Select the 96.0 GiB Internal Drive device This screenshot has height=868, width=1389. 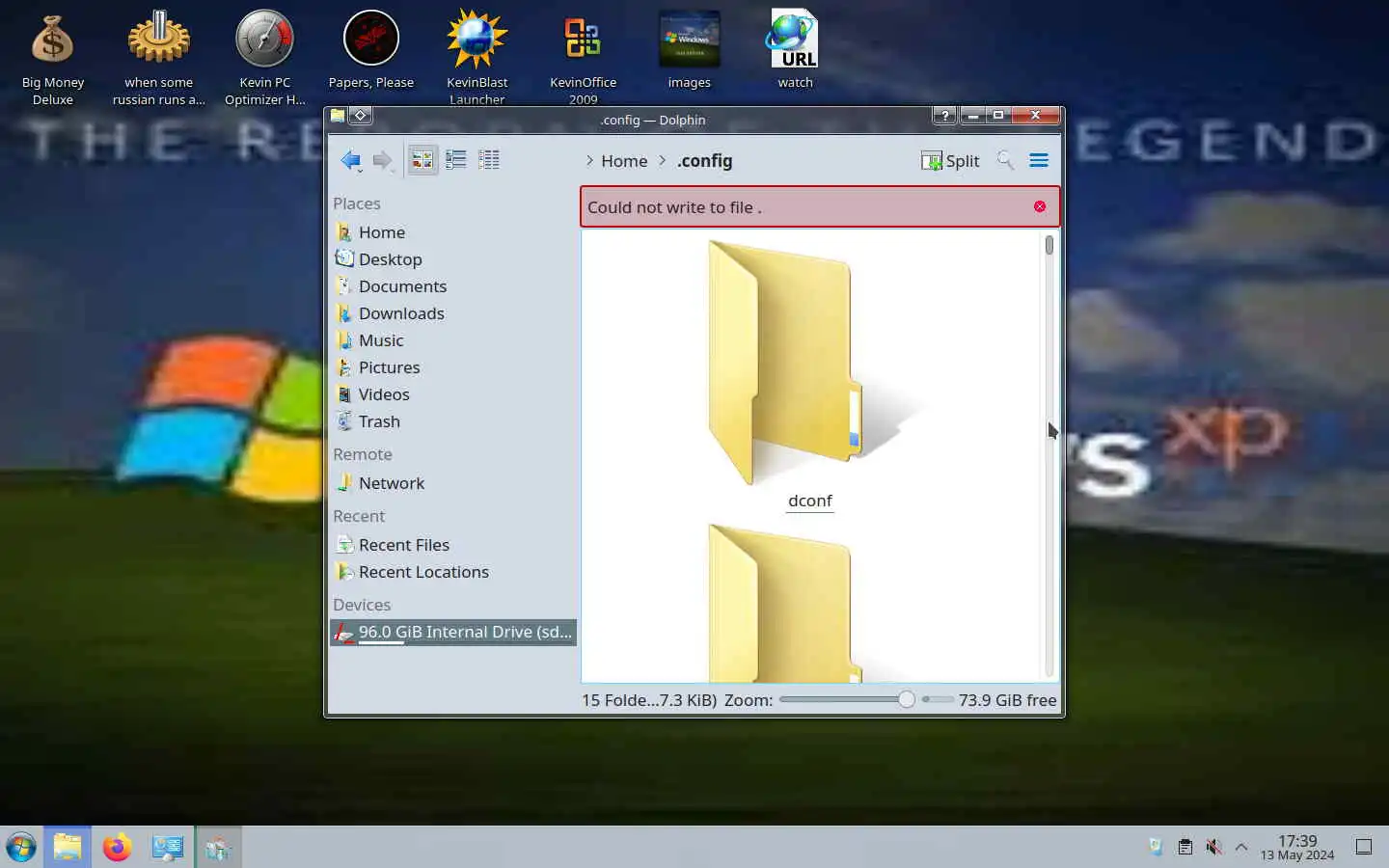tap(453, 632)
